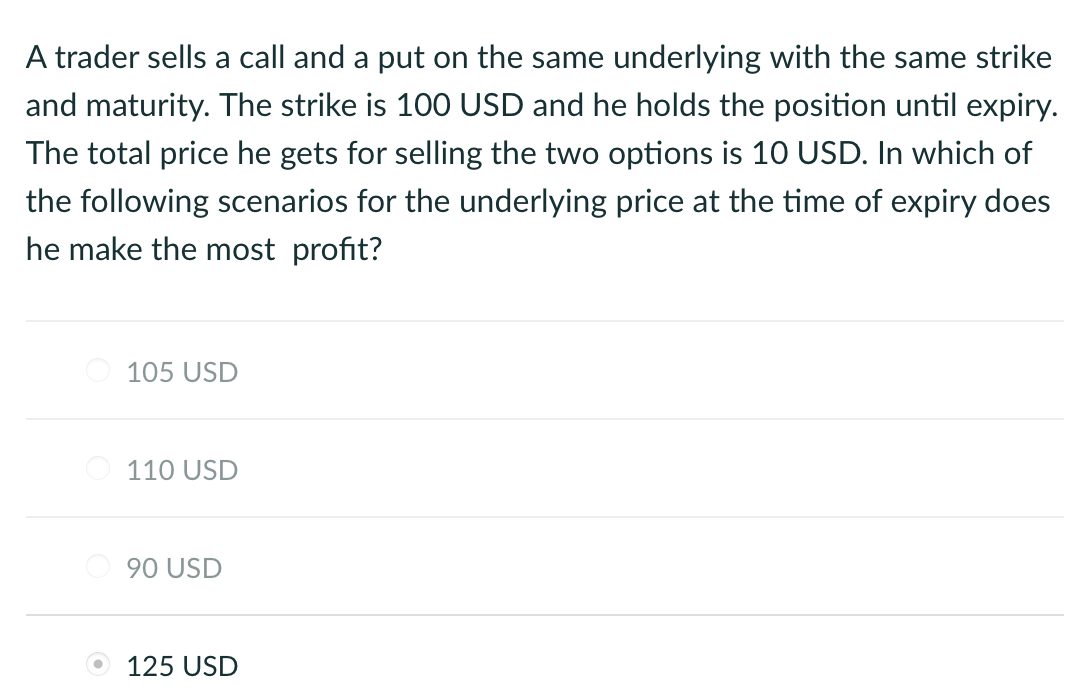
Task: Click the divider above the 105 USD option
Action: click(540, 321)
